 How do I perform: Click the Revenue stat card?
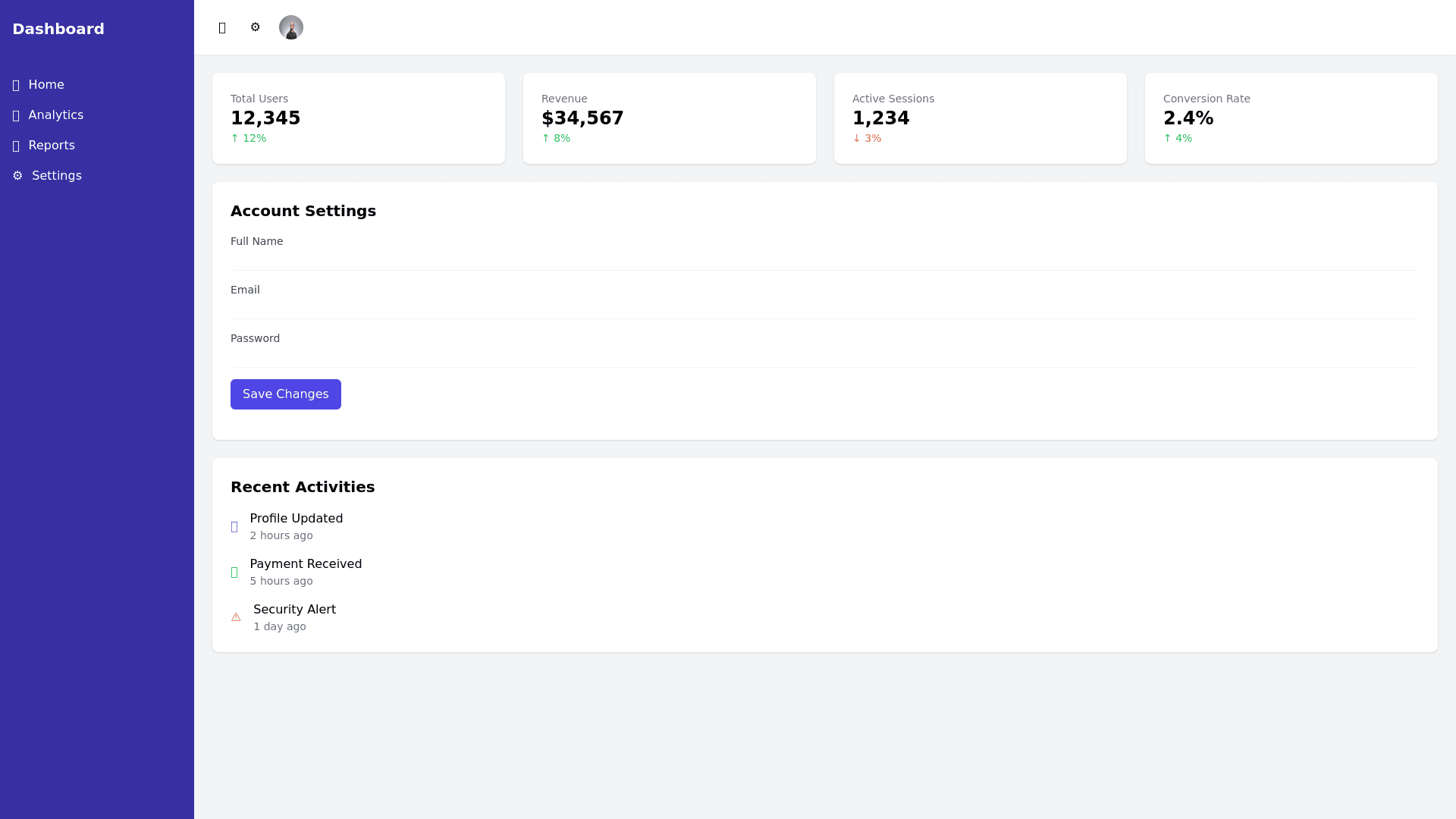click(x=669, y=118)
